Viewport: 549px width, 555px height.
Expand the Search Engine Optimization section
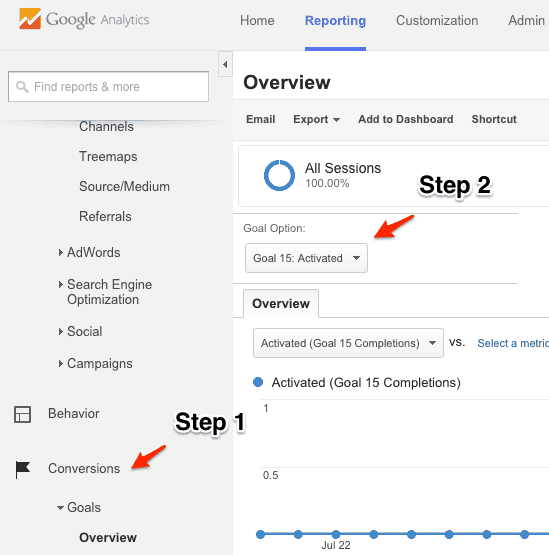[105, 292]
